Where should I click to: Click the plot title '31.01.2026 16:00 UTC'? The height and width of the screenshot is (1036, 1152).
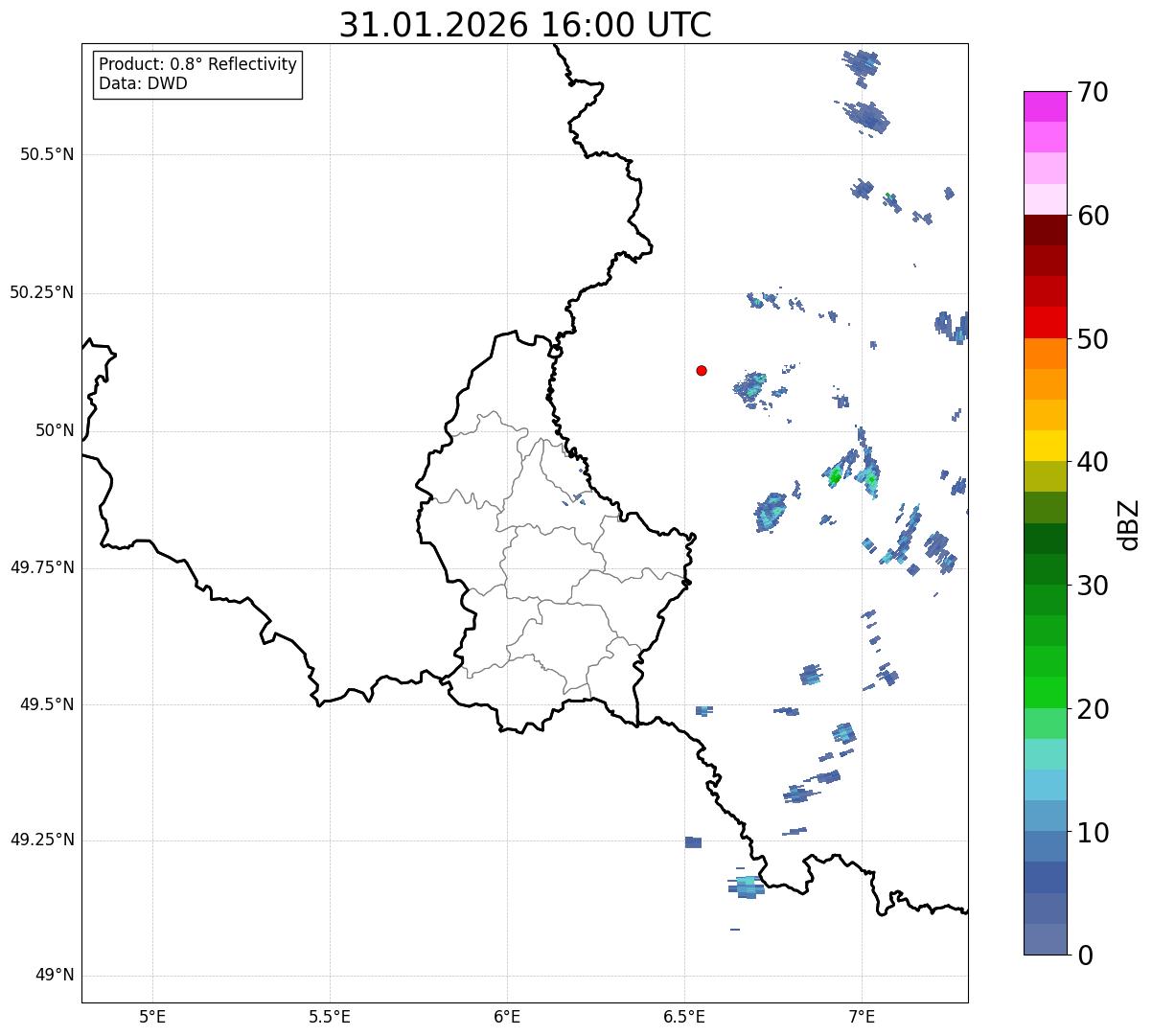525,25
